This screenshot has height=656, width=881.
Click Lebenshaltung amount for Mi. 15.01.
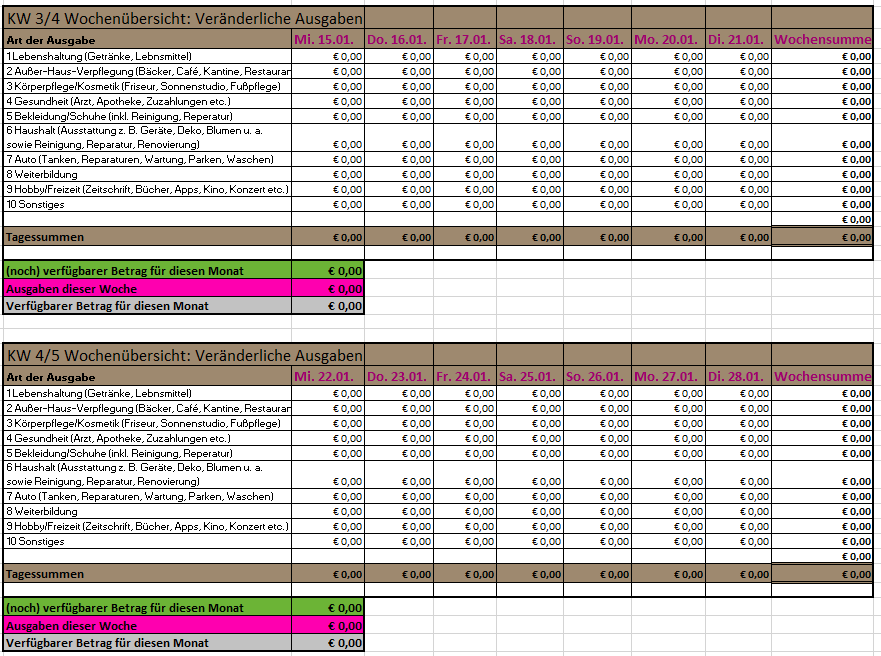[x=328, y=56]
